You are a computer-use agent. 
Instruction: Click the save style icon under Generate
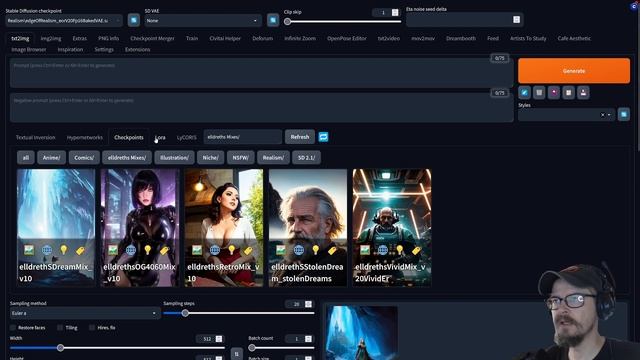(583, 93)
